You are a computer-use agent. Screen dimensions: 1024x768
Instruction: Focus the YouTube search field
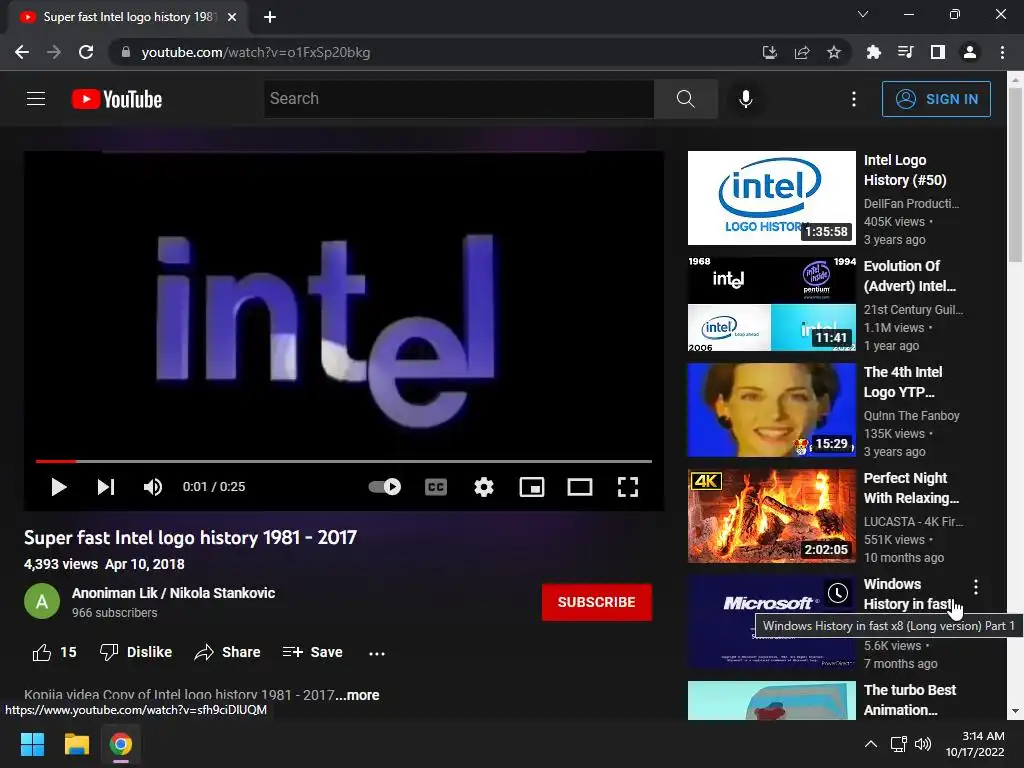458,99
